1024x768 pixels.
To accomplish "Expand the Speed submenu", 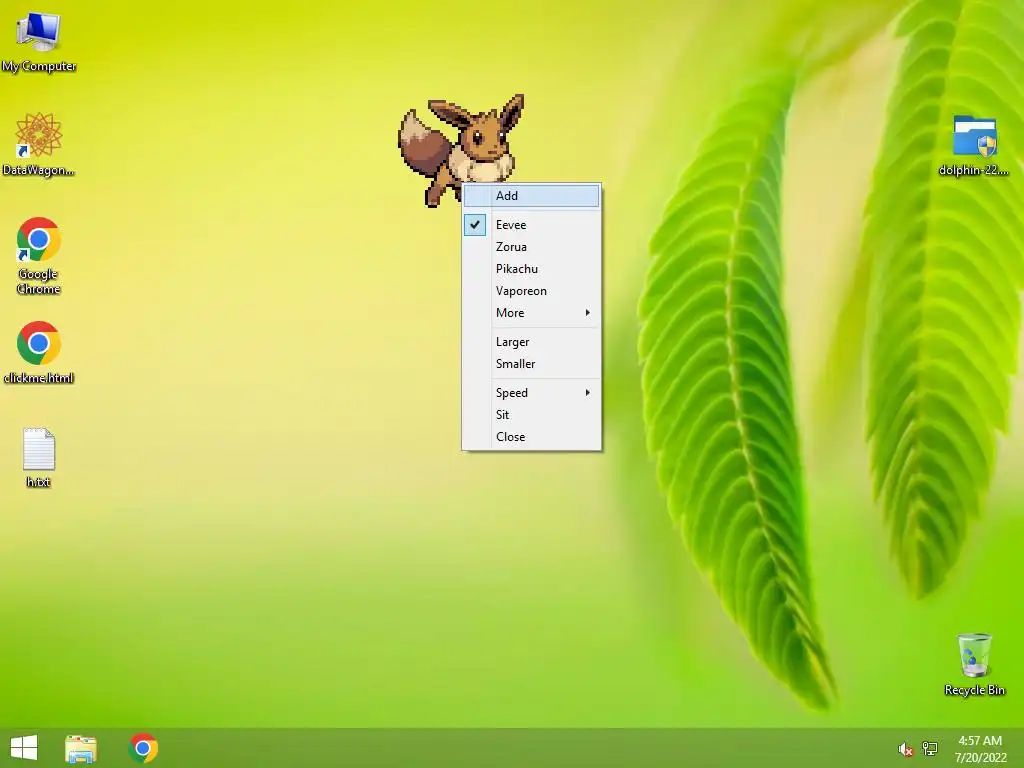I will (532, 393).
